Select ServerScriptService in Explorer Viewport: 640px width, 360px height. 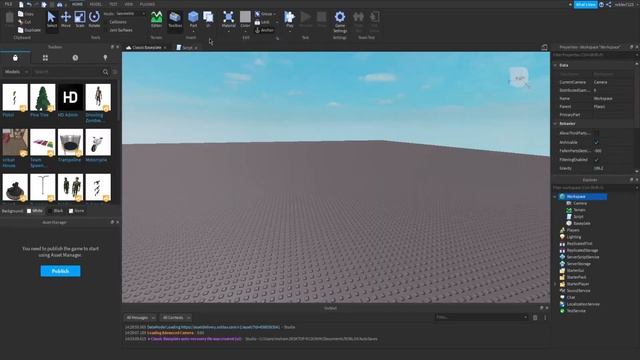pyautogui.click(x=583, y=257)
